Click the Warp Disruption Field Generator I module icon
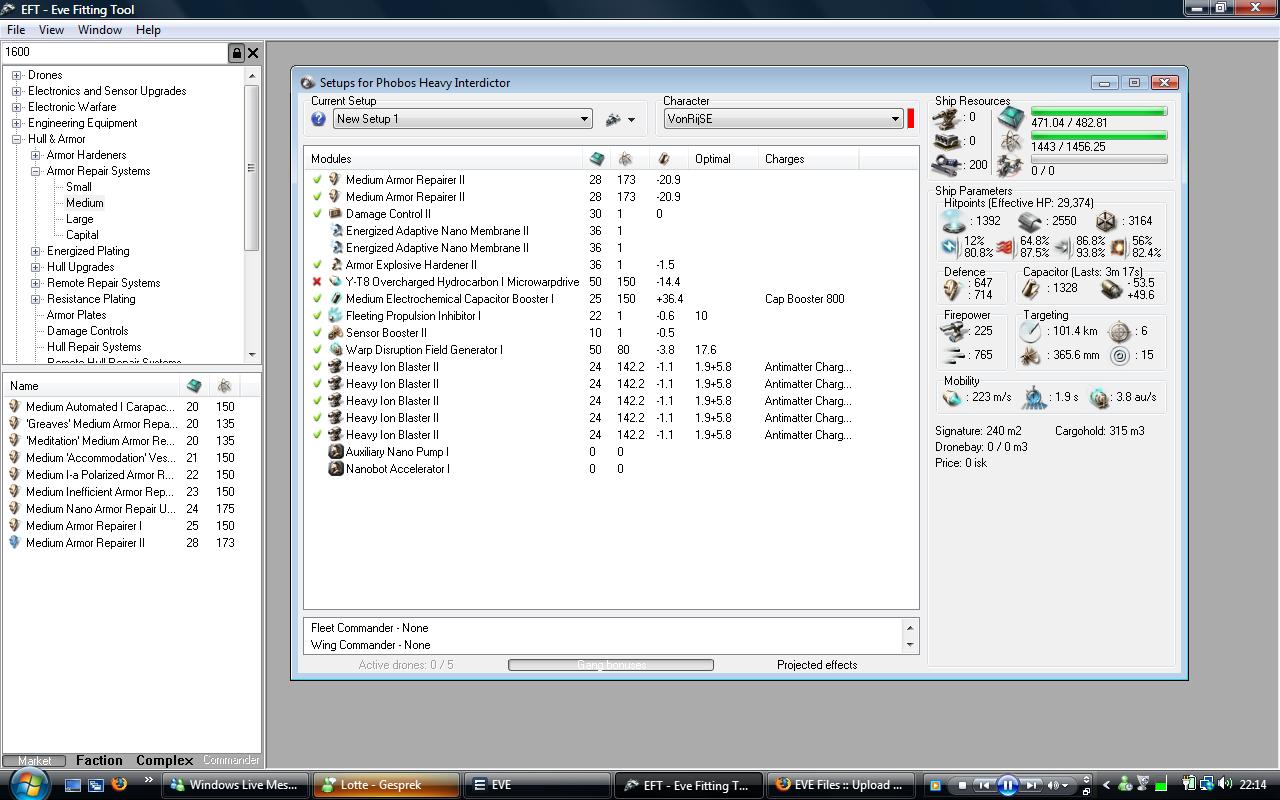Viewport: 1280px width, 800px height. click(336, 350)
